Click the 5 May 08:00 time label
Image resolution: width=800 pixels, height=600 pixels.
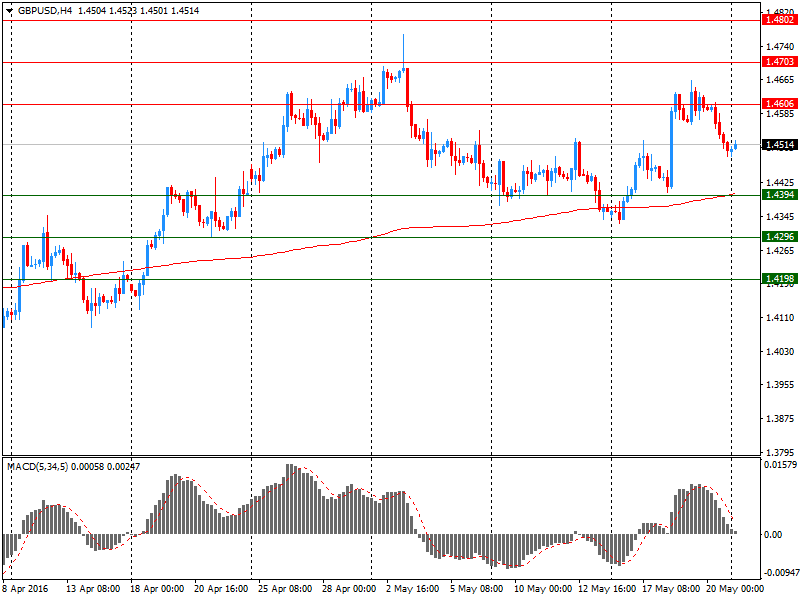(477, 589)
